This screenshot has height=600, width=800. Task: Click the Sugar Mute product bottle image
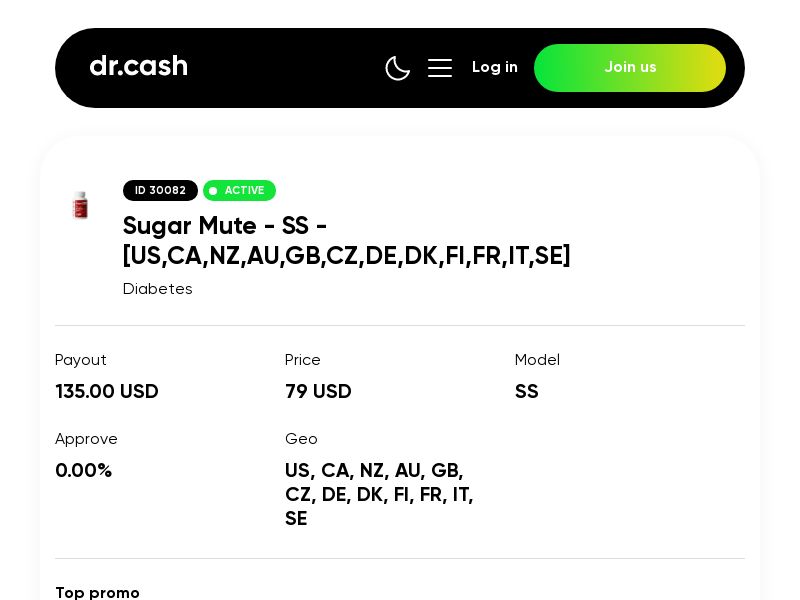81,205
